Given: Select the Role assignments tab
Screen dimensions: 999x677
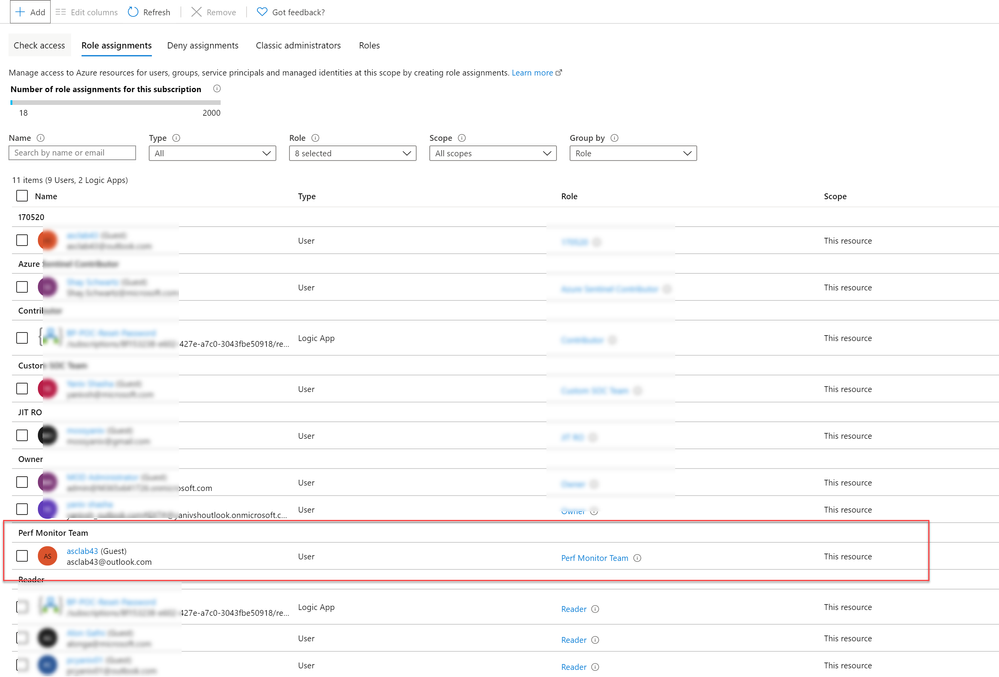Looking at the screenshot, I should (117, 46).
